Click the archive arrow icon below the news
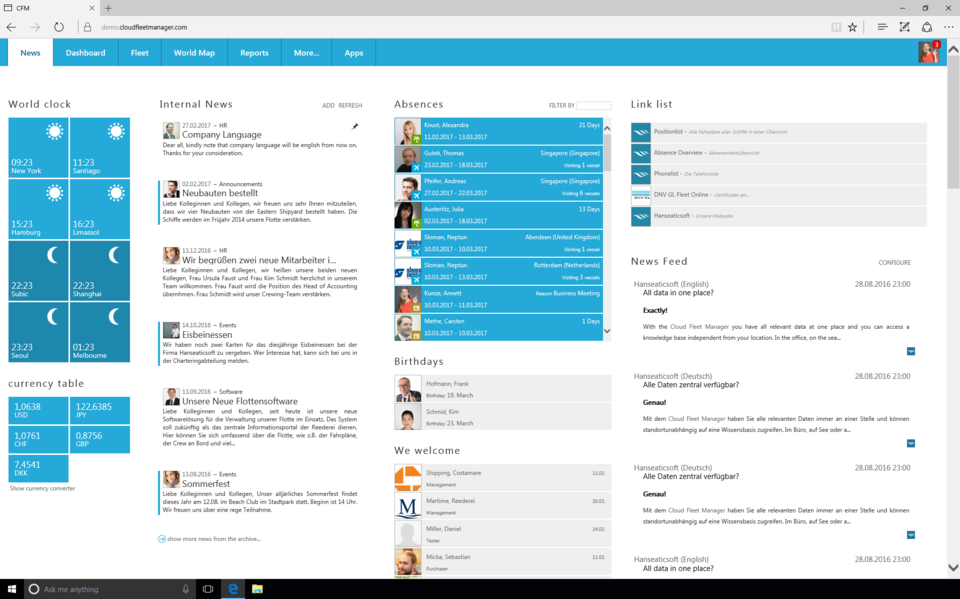Image resolution: width=960 pixels, height=599 pixels. [162, 539]
